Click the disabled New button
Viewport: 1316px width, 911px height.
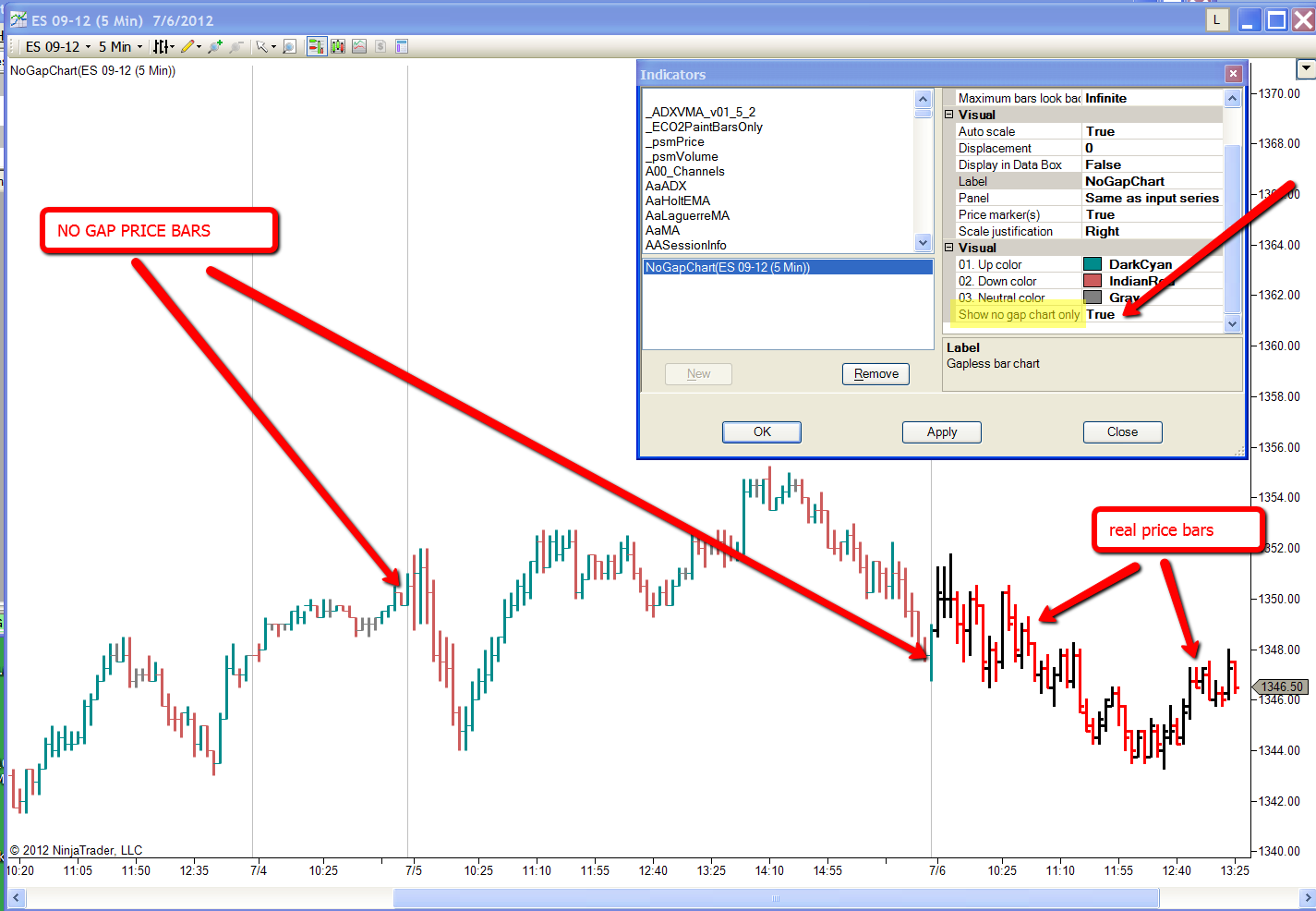698,373
